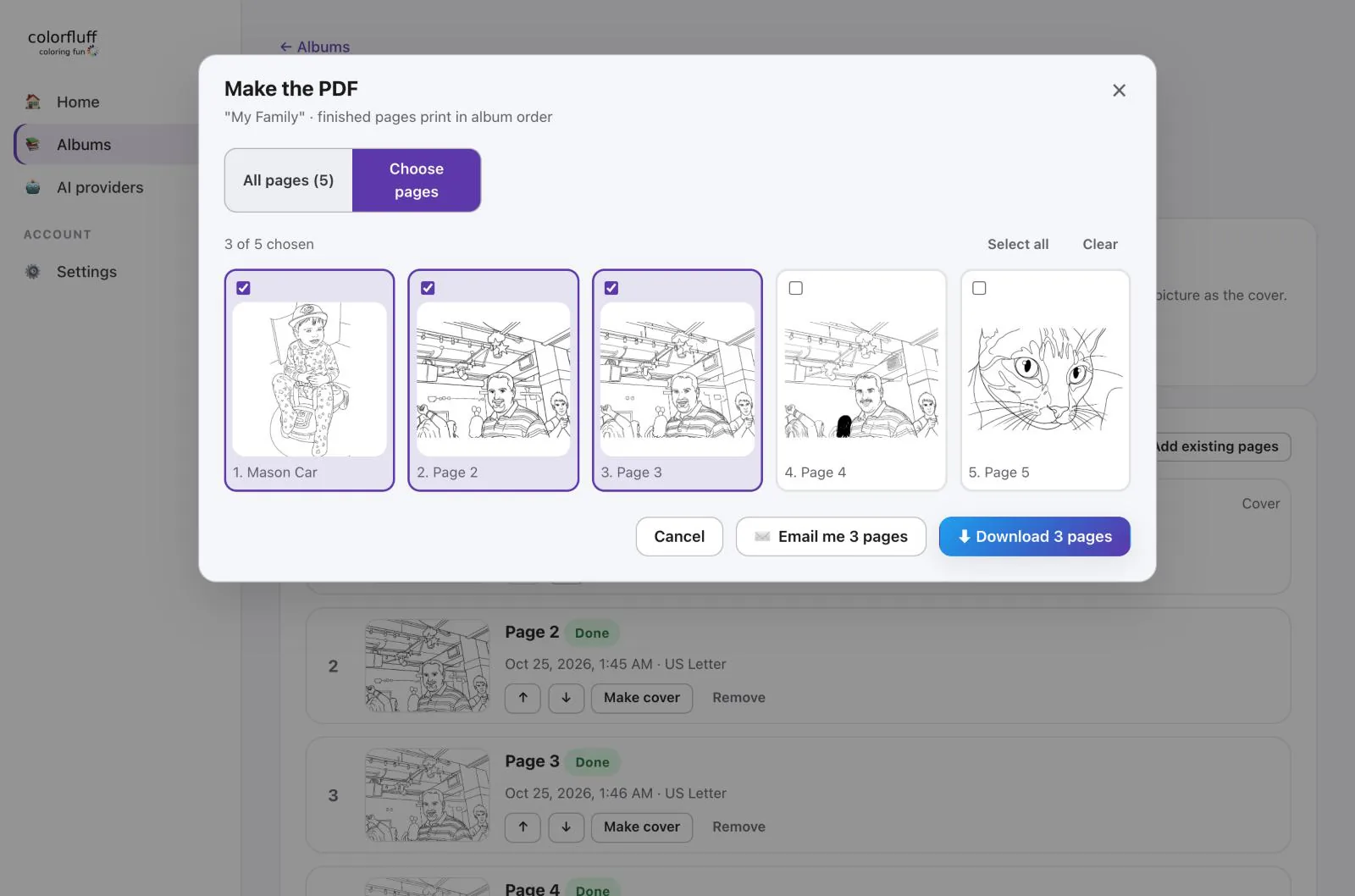
Task: Open Page 3 thumbnail in album list
Action: (428, 795)
